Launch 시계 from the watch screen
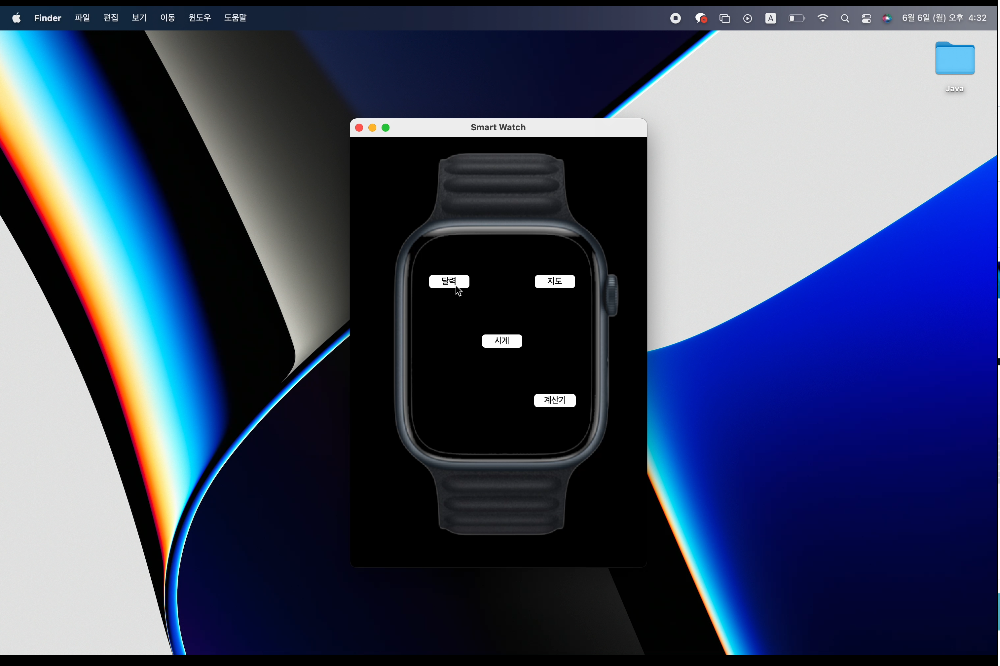Screen dimensions: 1000x666 click(501, 340)
